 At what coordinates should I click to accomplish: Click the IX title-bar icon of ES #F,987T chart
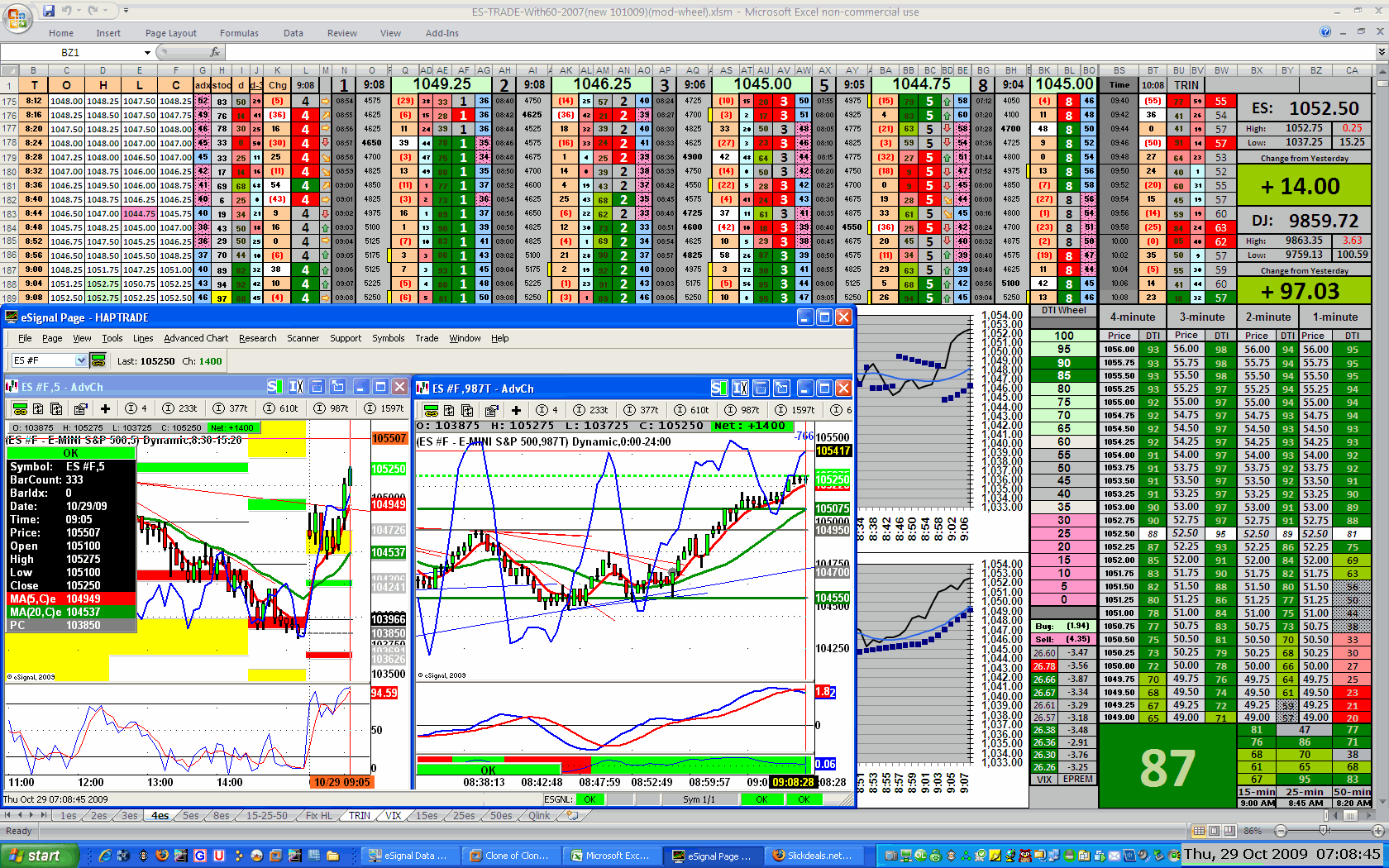tap(740, 388)
